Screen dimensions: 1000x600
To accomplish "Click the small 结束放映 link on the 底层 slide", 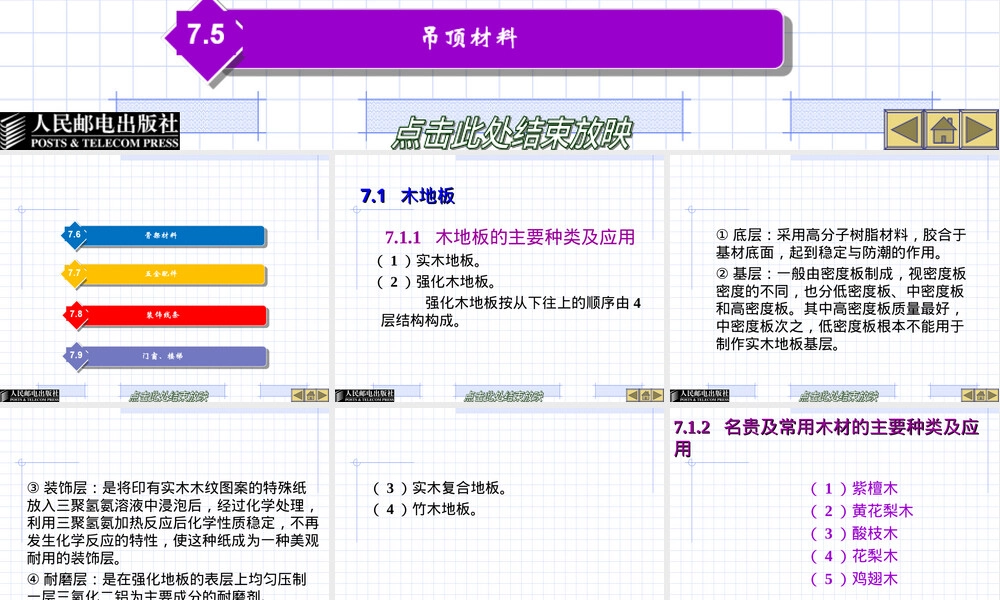I will 838,396.
